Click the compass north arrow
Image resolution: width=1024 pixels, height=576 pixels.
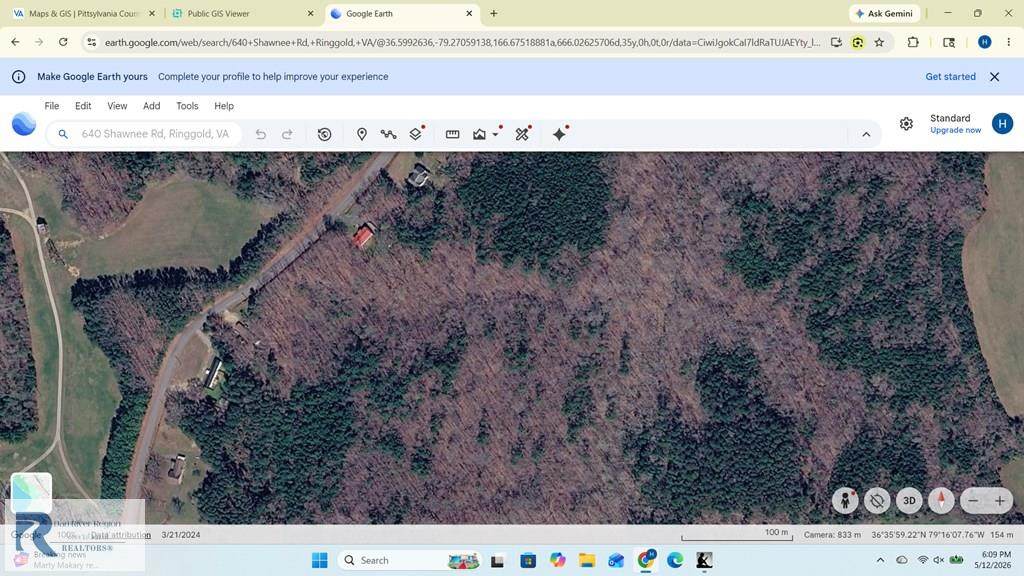pyautogui.click(x=941, y=501)
